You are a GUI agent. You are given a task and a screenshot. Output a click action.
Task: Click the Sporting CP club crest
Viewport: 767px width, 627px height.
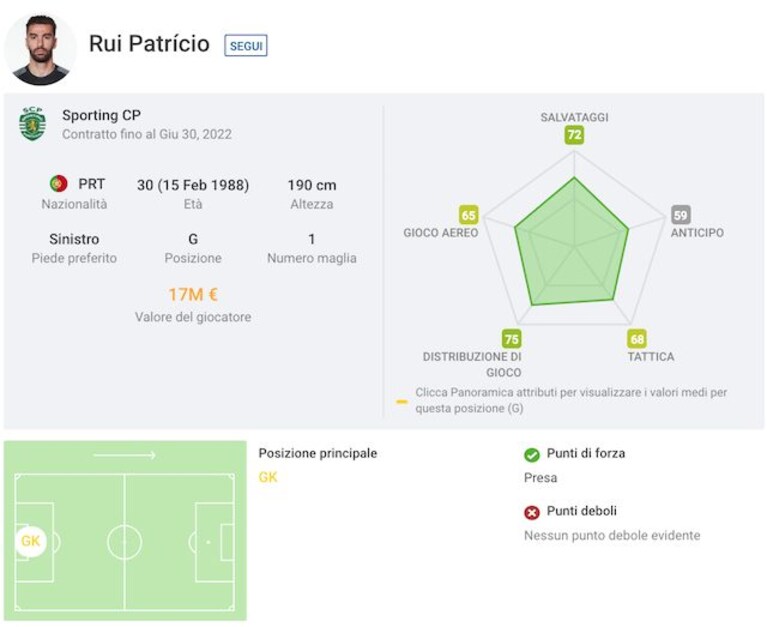(32, 124)
